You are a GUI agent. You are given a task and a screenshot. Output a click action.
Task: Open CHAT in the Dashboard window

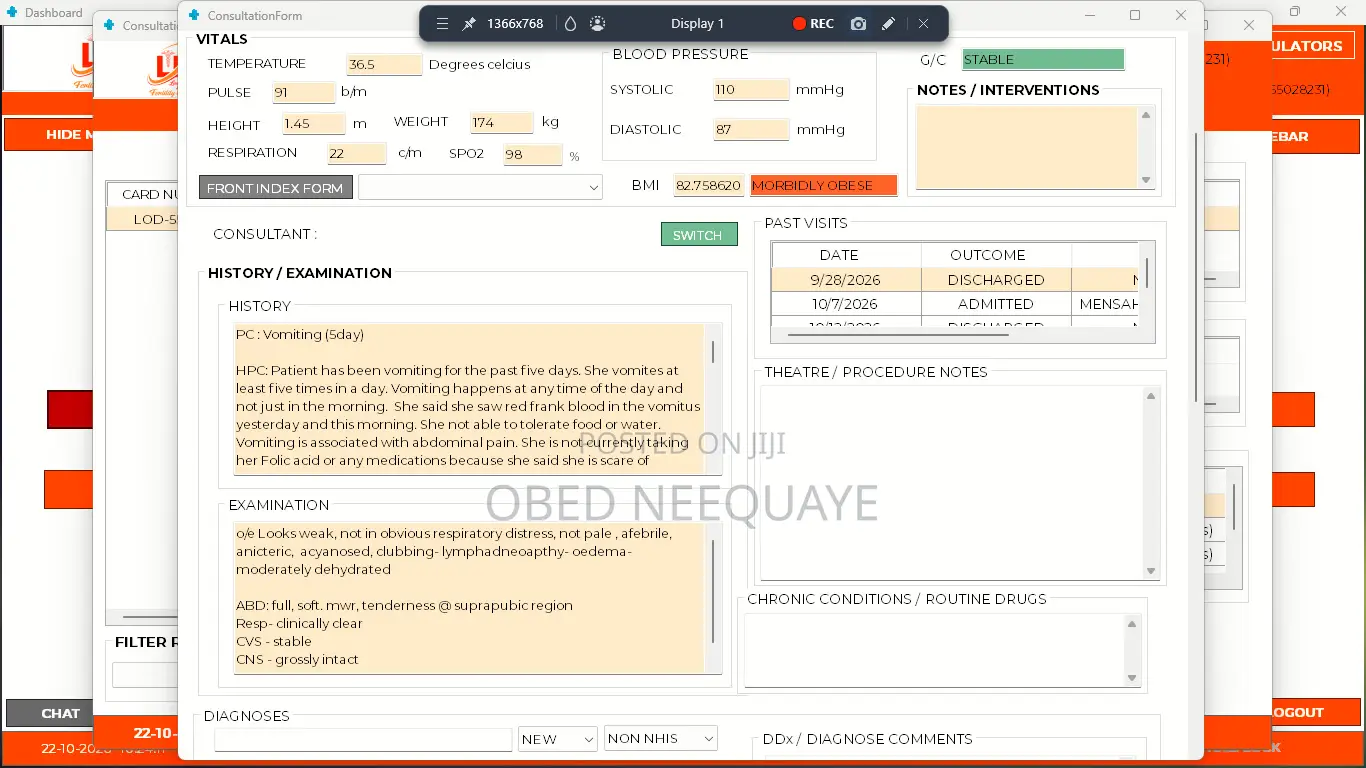click(x=50, y=714)
